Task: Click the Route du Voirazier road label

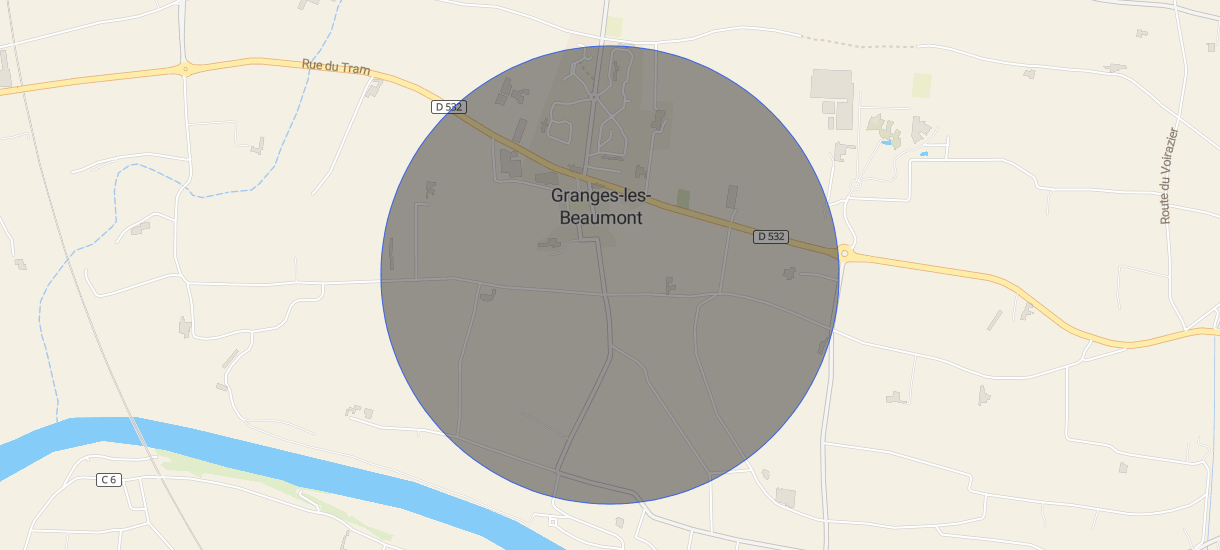Action: pyautogui.click(x=1169, y=175)
